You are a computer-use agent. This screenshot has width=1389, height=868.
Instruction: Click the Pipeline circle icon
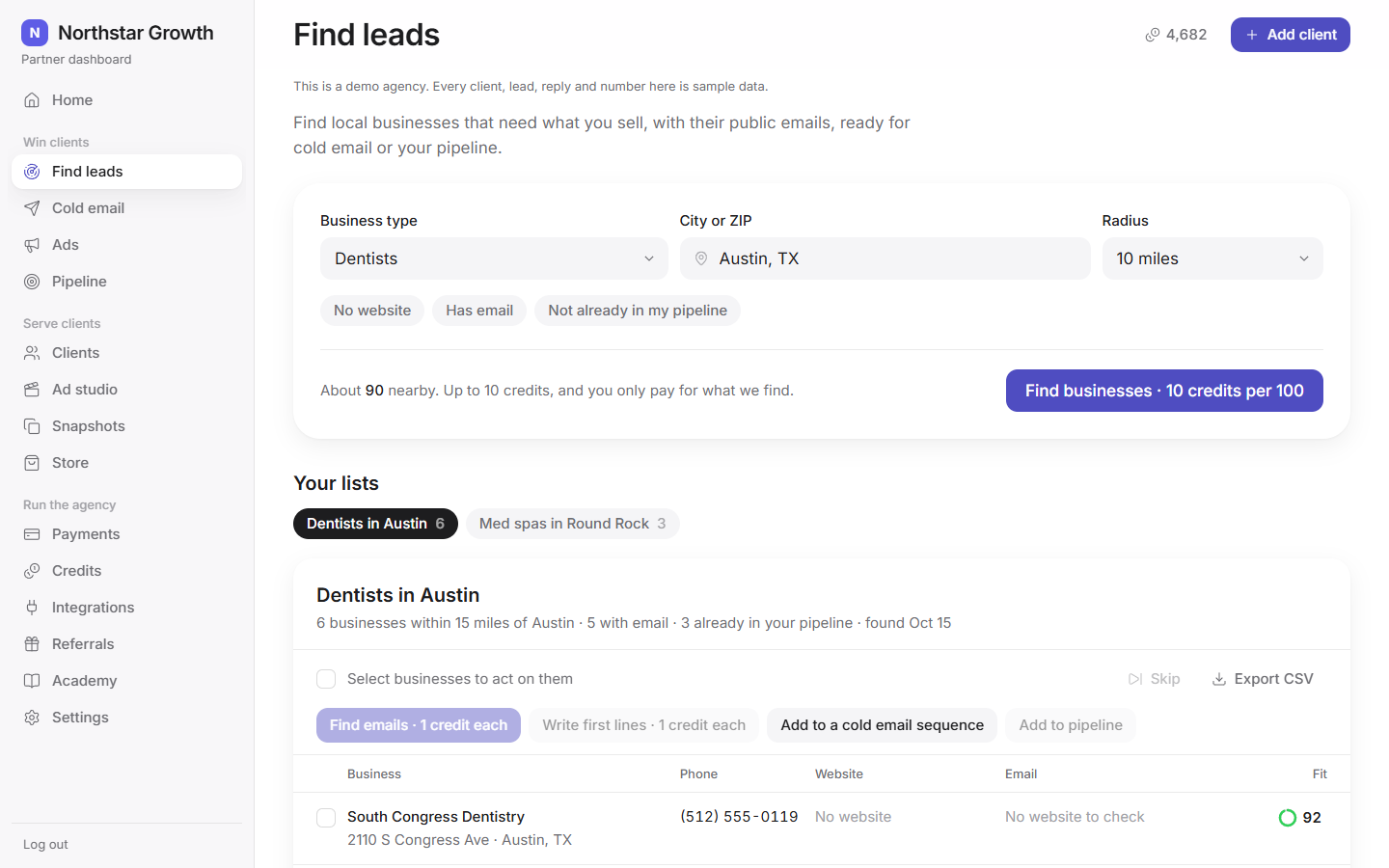click(x=32, y=282)
